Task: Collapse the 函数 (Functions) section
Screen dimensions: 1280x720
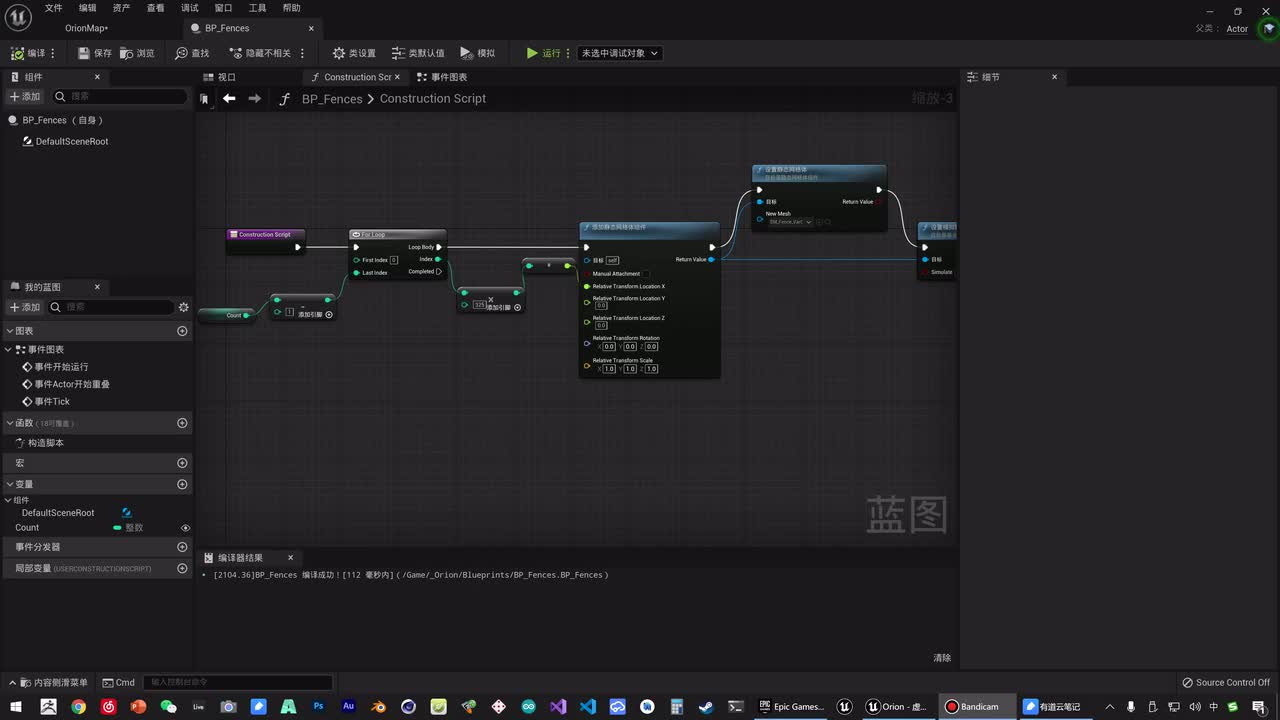Action: pos(10,423)
